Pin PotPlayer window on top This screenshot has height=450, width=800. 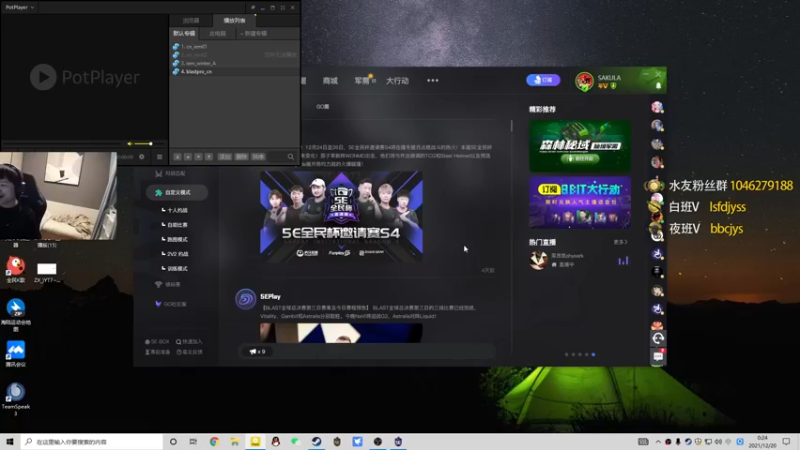point(253,8)
